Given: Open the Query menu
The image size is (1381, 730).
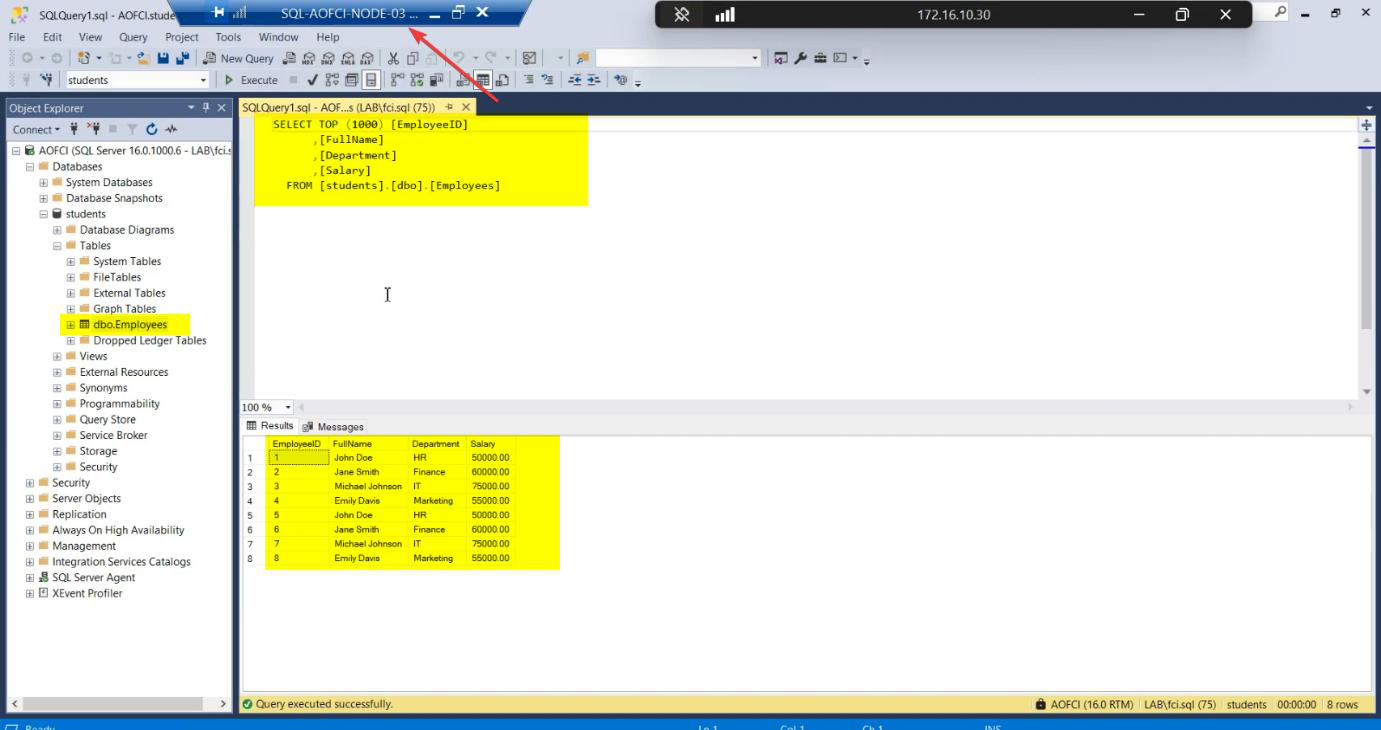Looking at the screenshot, I should point(133,37).
